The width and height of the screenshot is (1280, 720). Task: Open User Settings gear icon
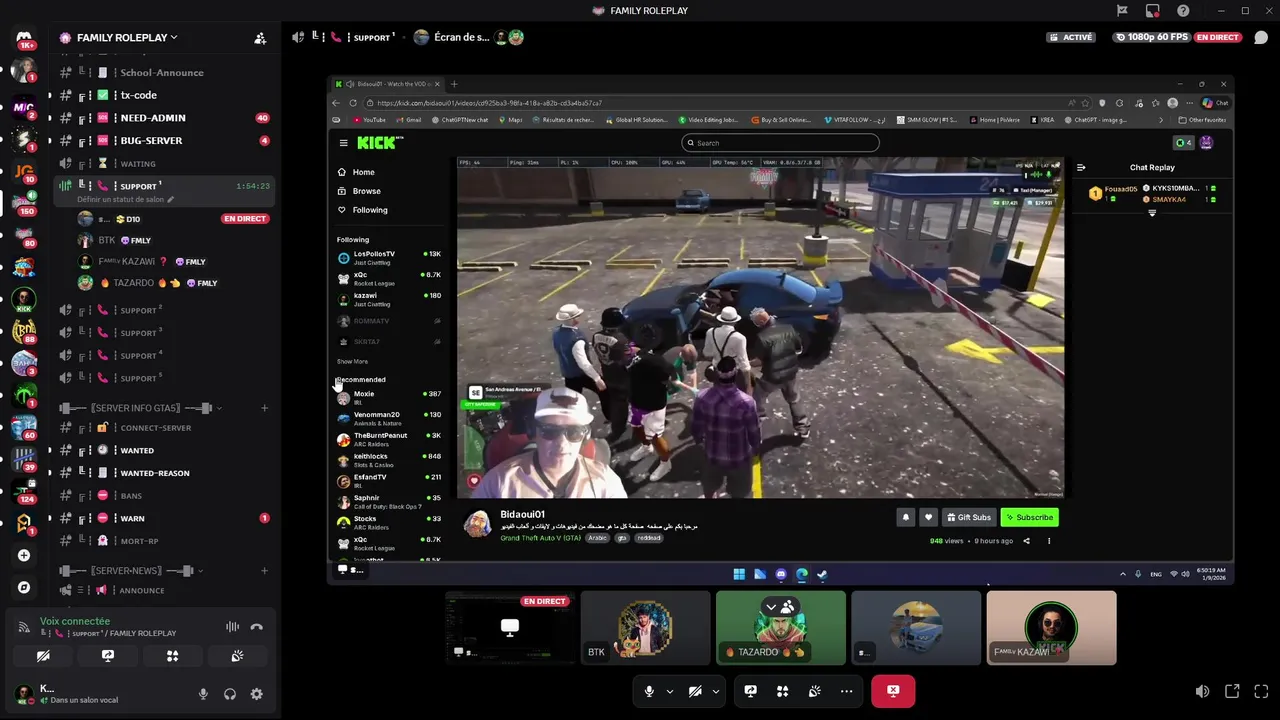tap(256, 694)
